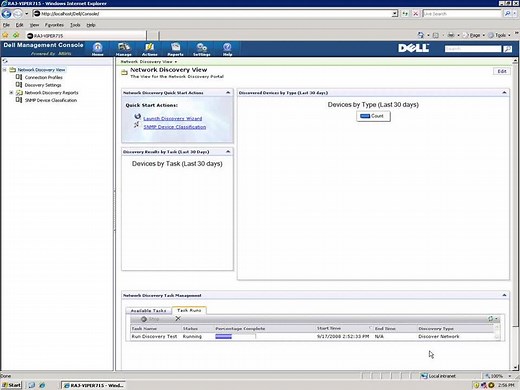
Task: Open the Help menu in menu bar
Action: click(x=91, y=25)
